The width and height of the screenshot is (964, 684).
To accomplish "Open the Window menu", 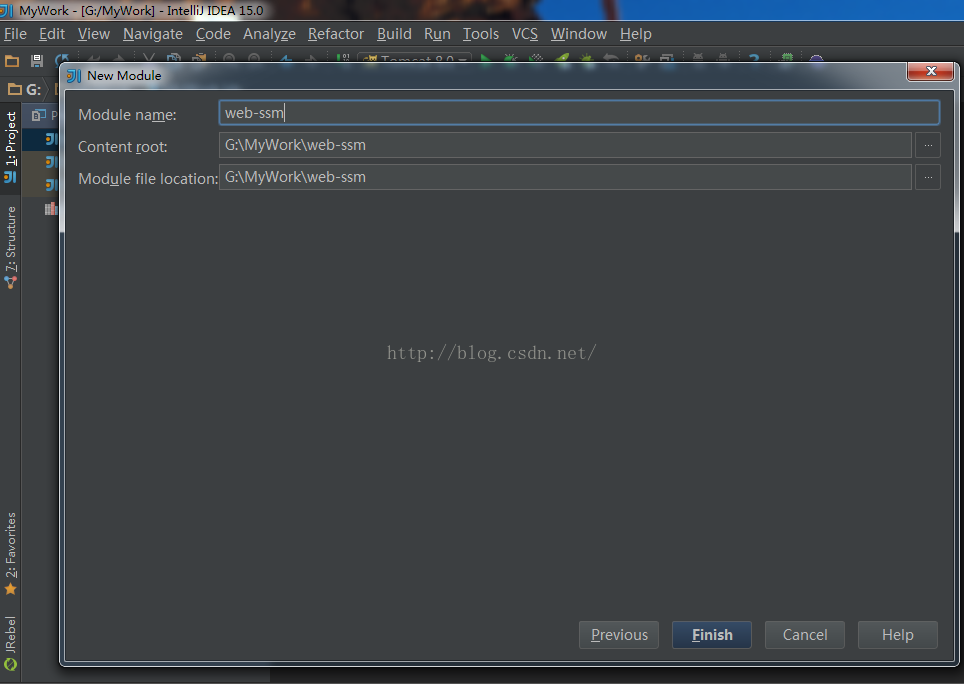I will click(x=579, y=34).
